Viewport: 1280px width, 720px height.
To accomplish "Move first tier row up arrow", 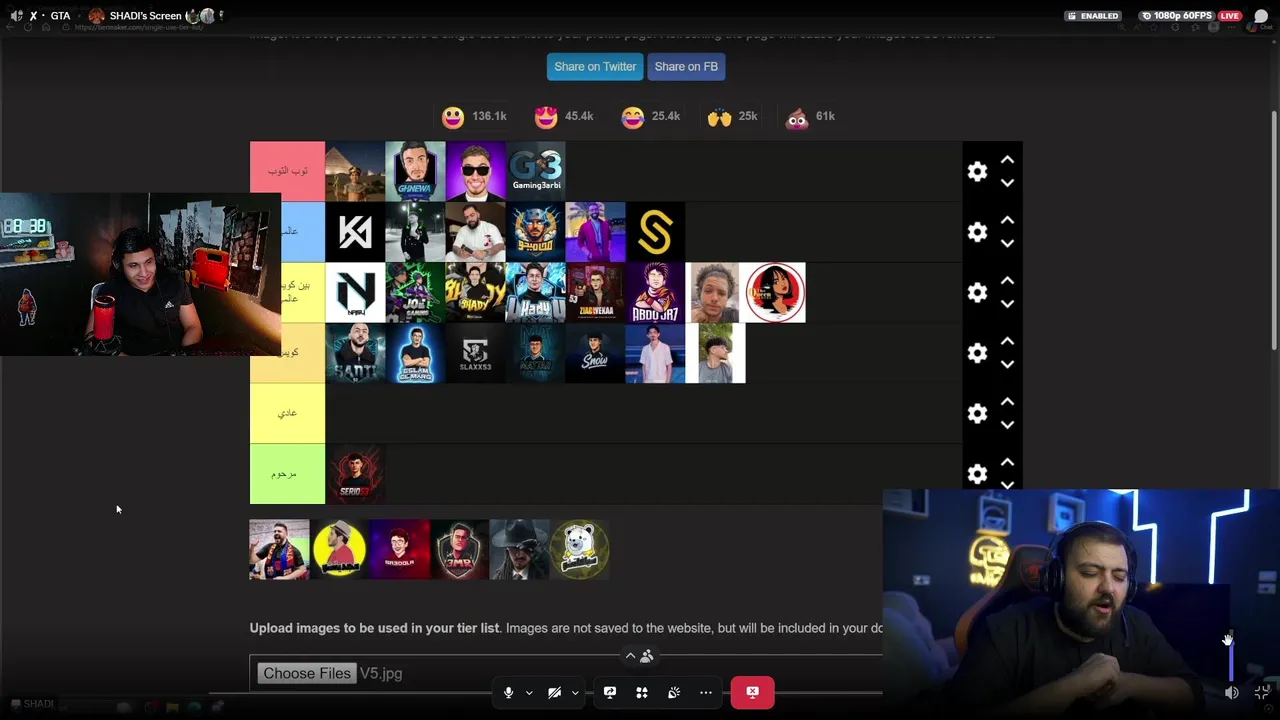I will [x=1007, y=160].
